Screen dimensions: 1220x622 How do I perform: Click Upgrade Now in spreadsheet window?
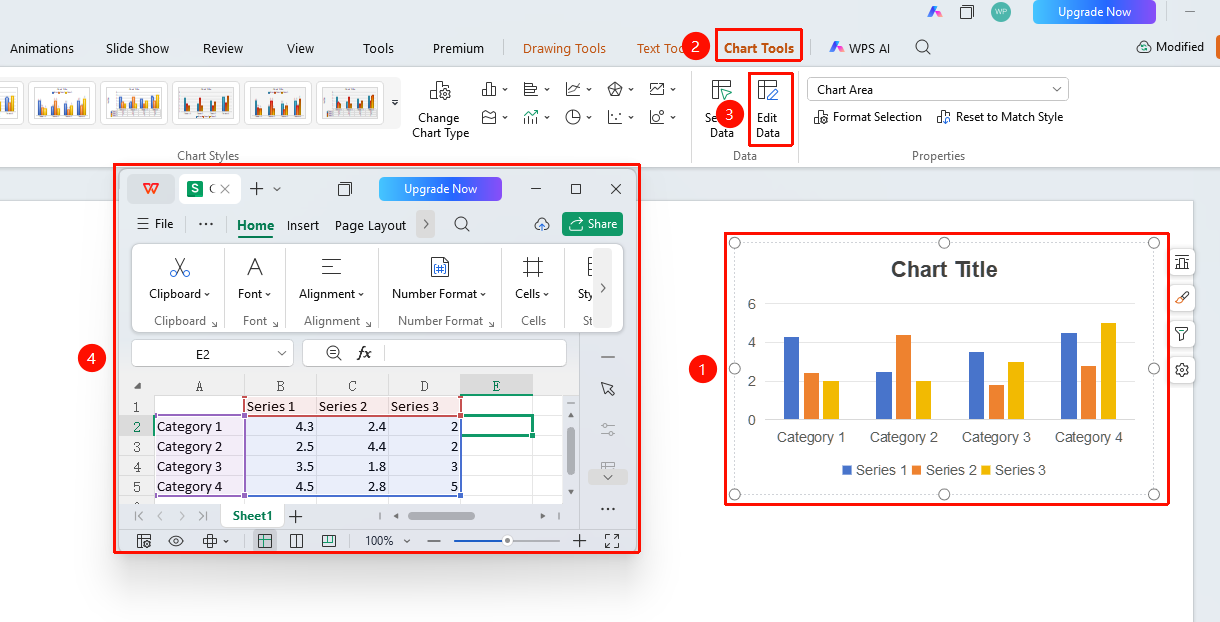tap(440, 189)
